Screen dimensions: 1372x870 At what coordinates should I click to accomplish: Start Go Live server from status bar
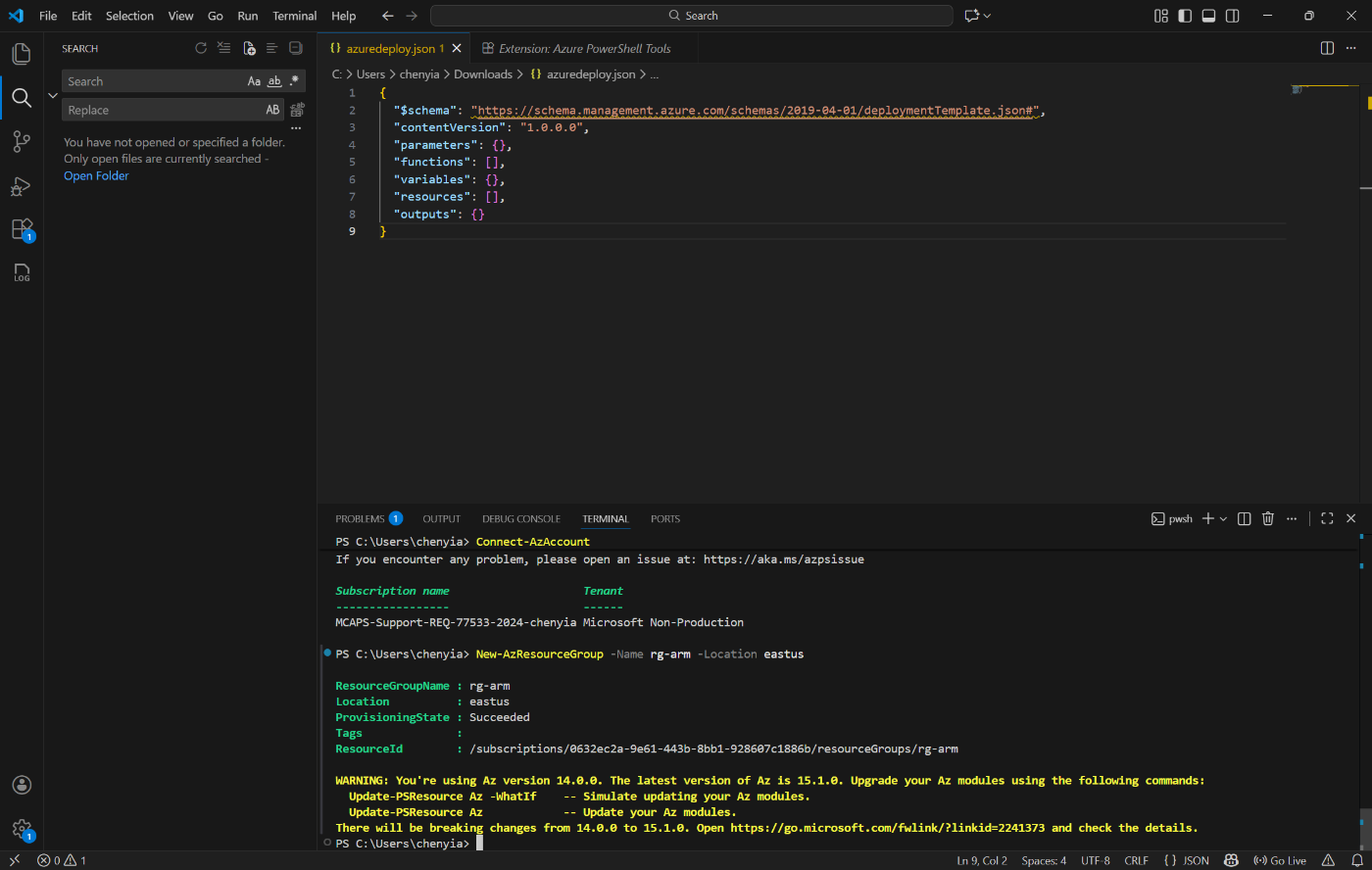(x=1281, y=859)
